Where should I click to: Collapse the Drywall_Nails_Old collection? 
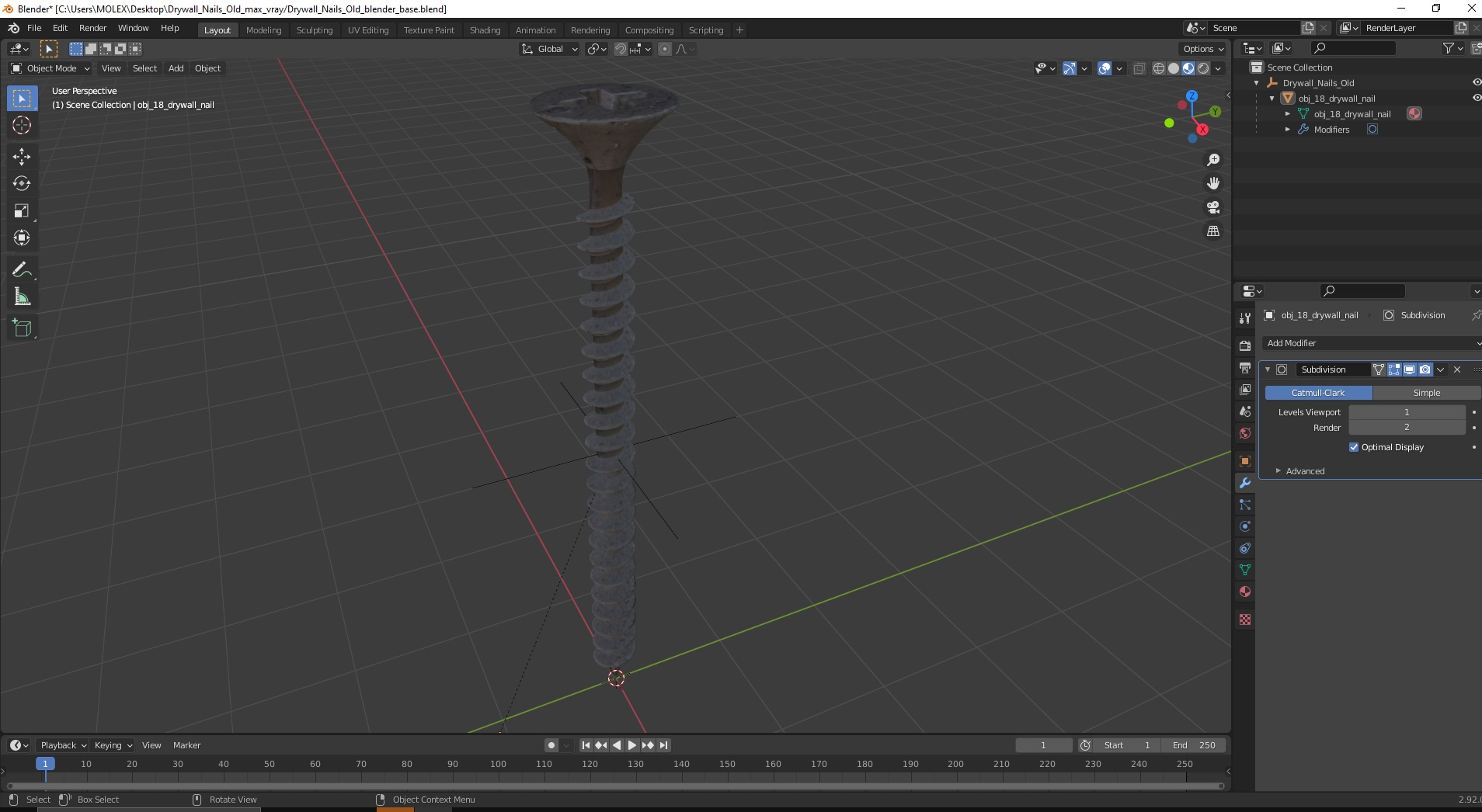1257,83
